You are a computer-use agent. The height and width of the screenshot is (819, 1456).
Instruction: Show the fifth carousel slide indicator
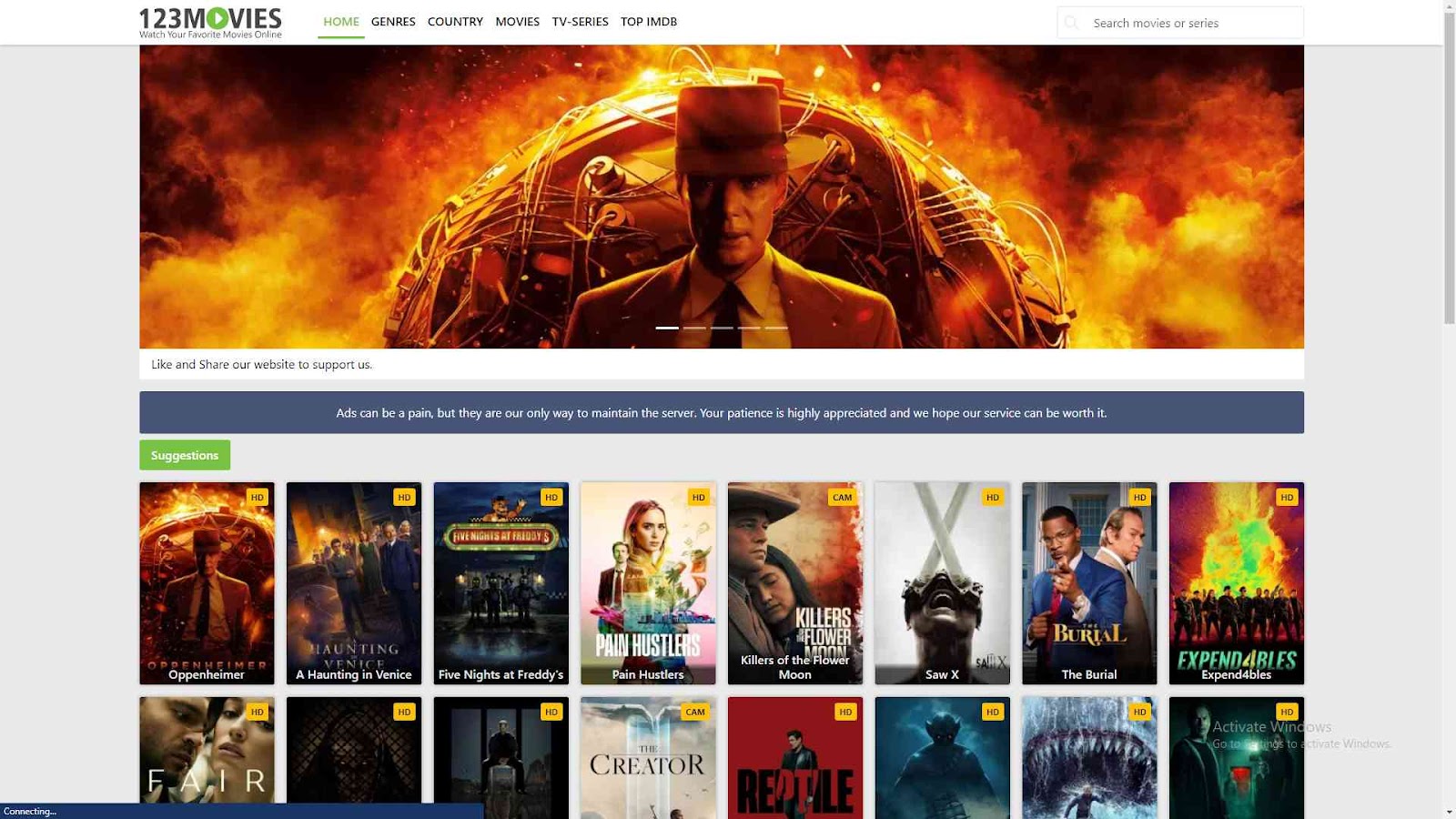tap(776, 328)
